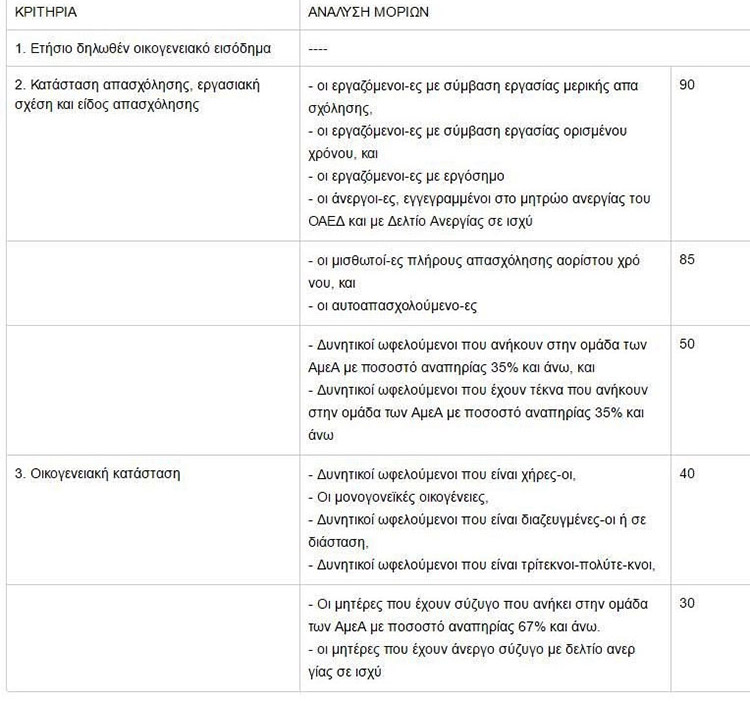Click the αυτοαπασχολούμενο-ες line
This screenshot has width=750, height=701.
click(392, 306)
